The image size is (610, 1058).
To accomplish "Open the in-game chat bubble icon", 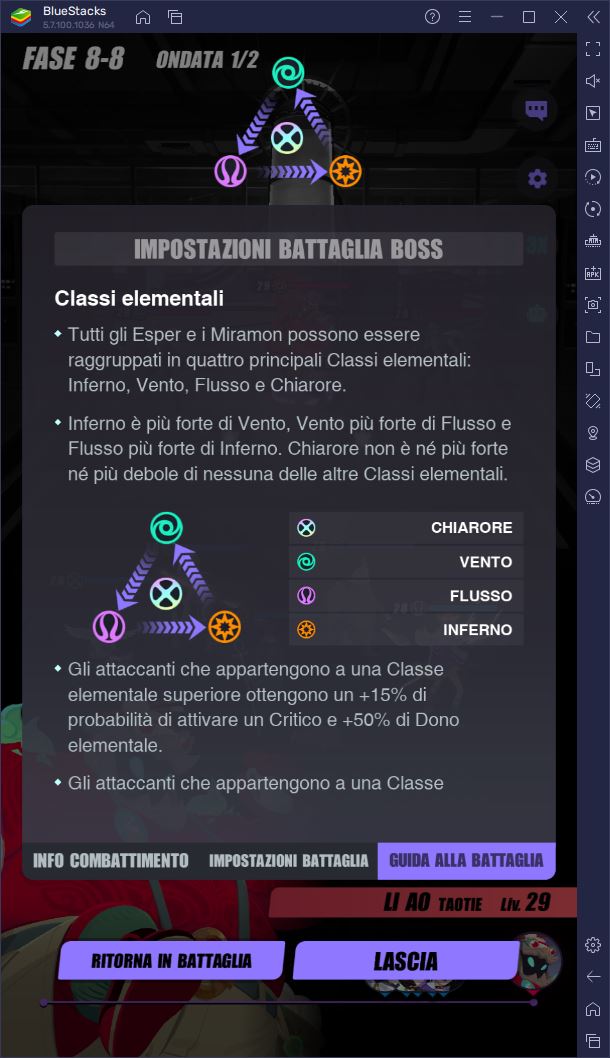I will tap(537, 111).
